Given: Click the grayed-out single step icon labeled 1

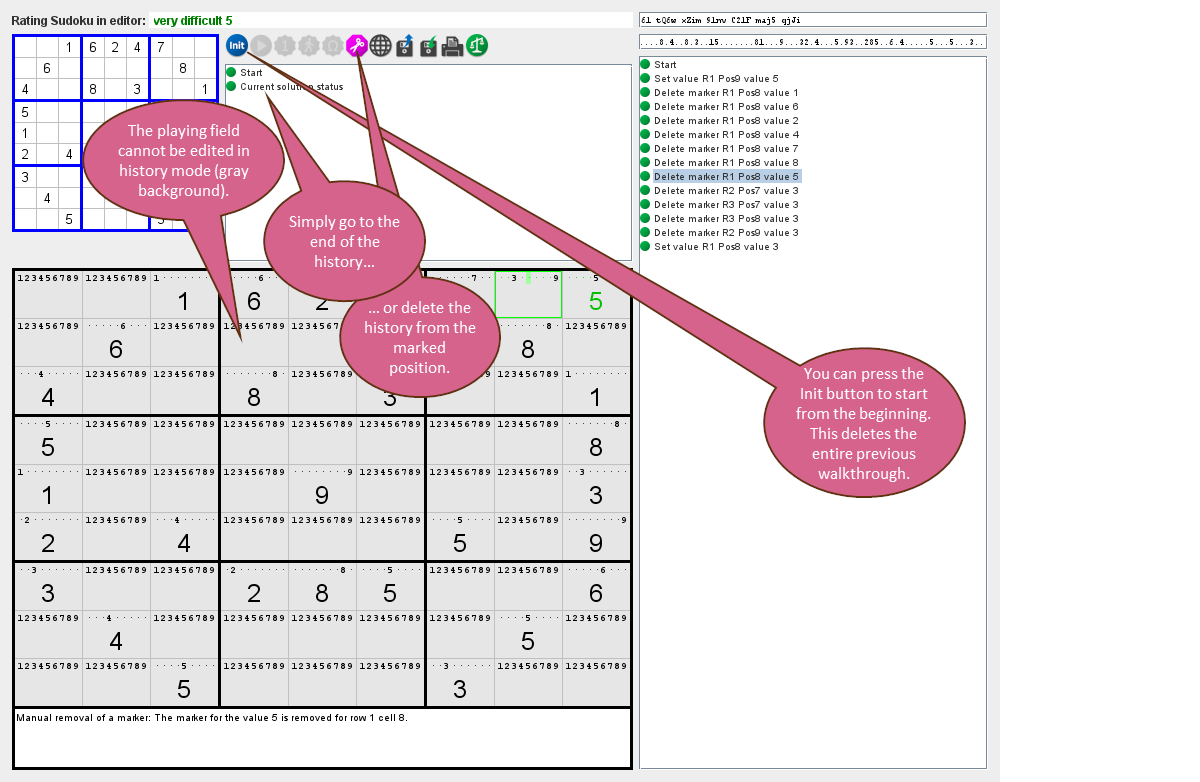Looking at the screenshot, I should click(x=285, y=45).
